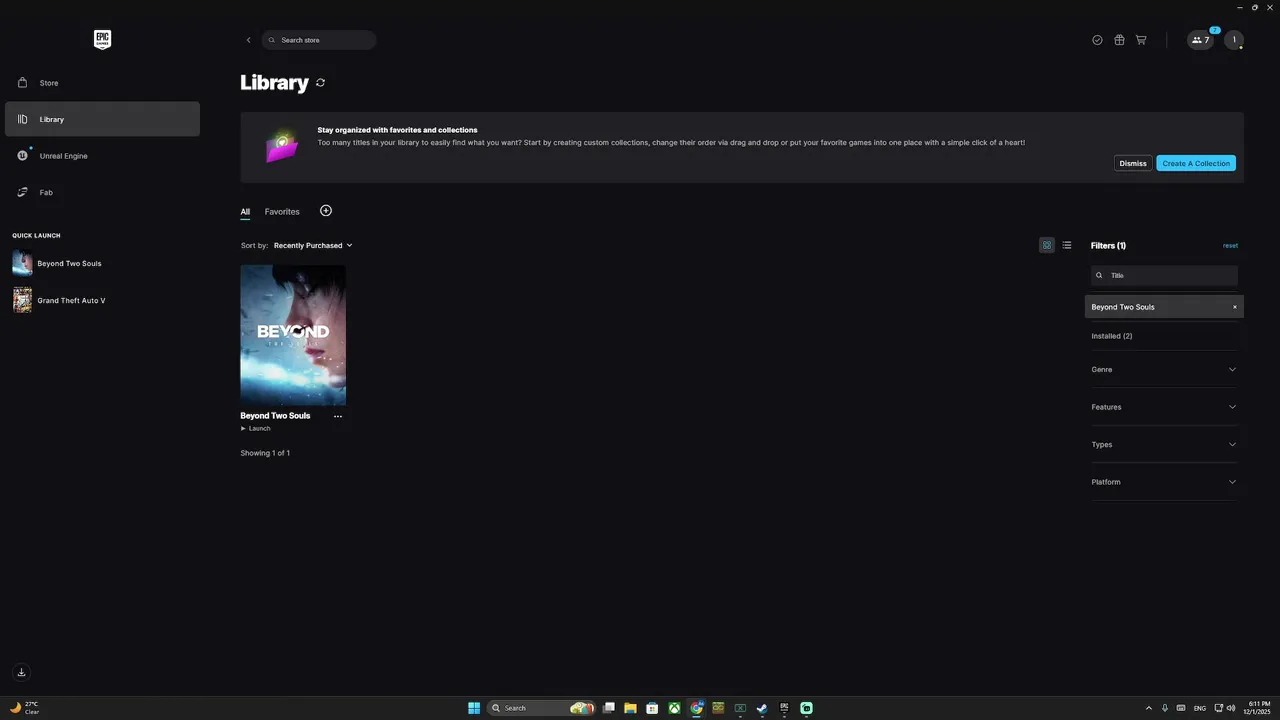Expand the Genre filter
Viewport: 1280px width, 720px height.
tap(1164, 370)
